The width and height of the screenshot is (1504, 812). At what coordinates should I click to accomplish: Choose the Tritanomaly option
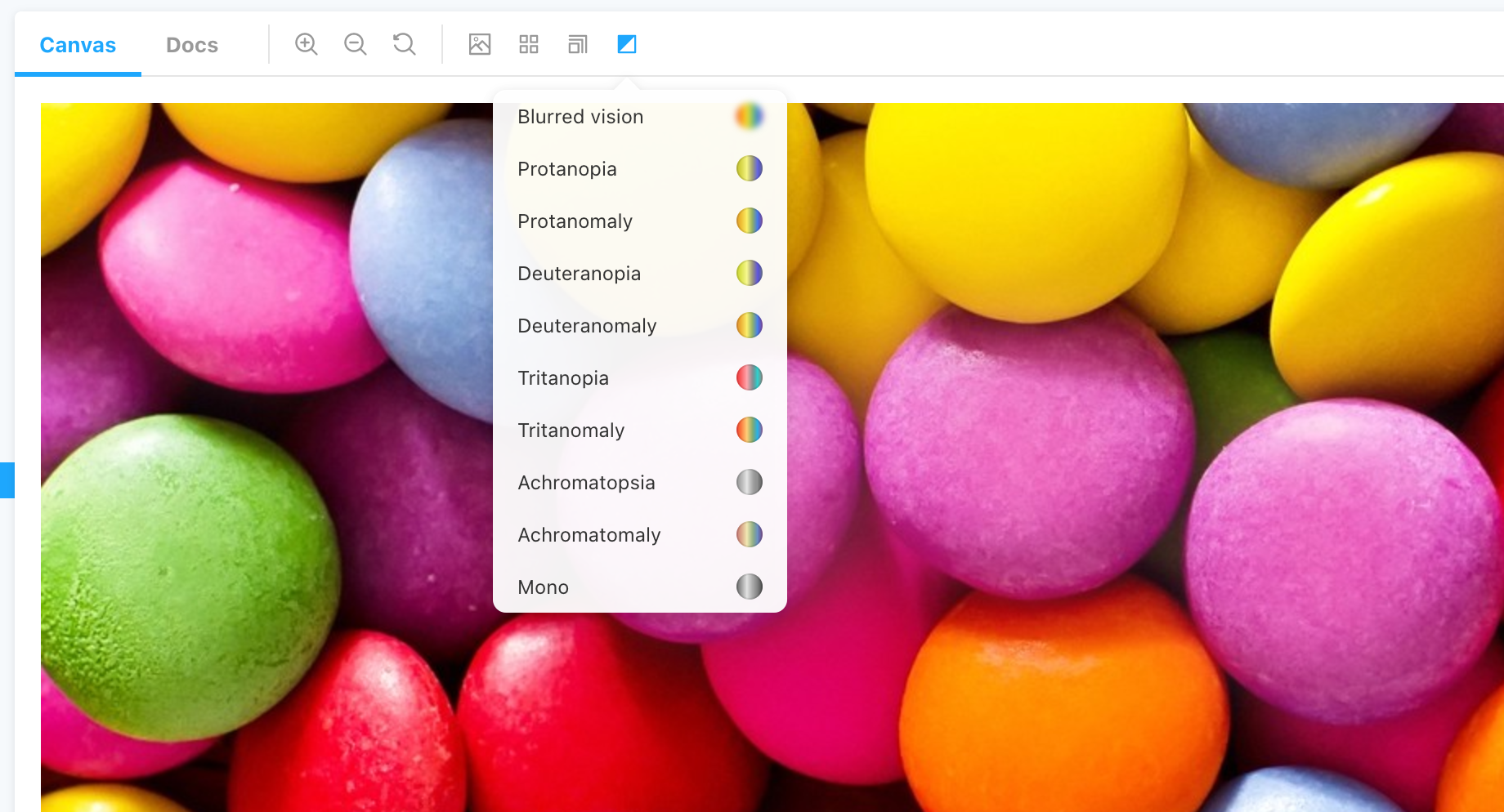coord(640,431)
